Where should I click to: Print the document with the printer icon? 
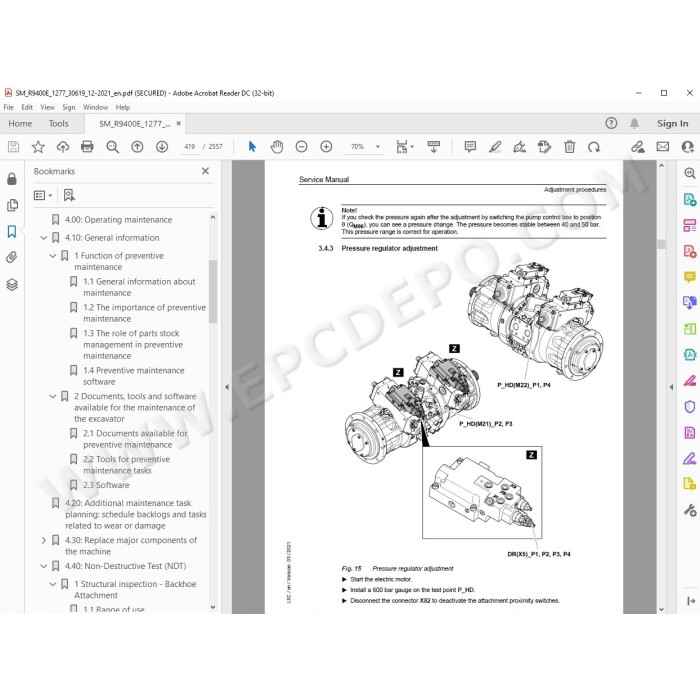click(x=88, y=147)
